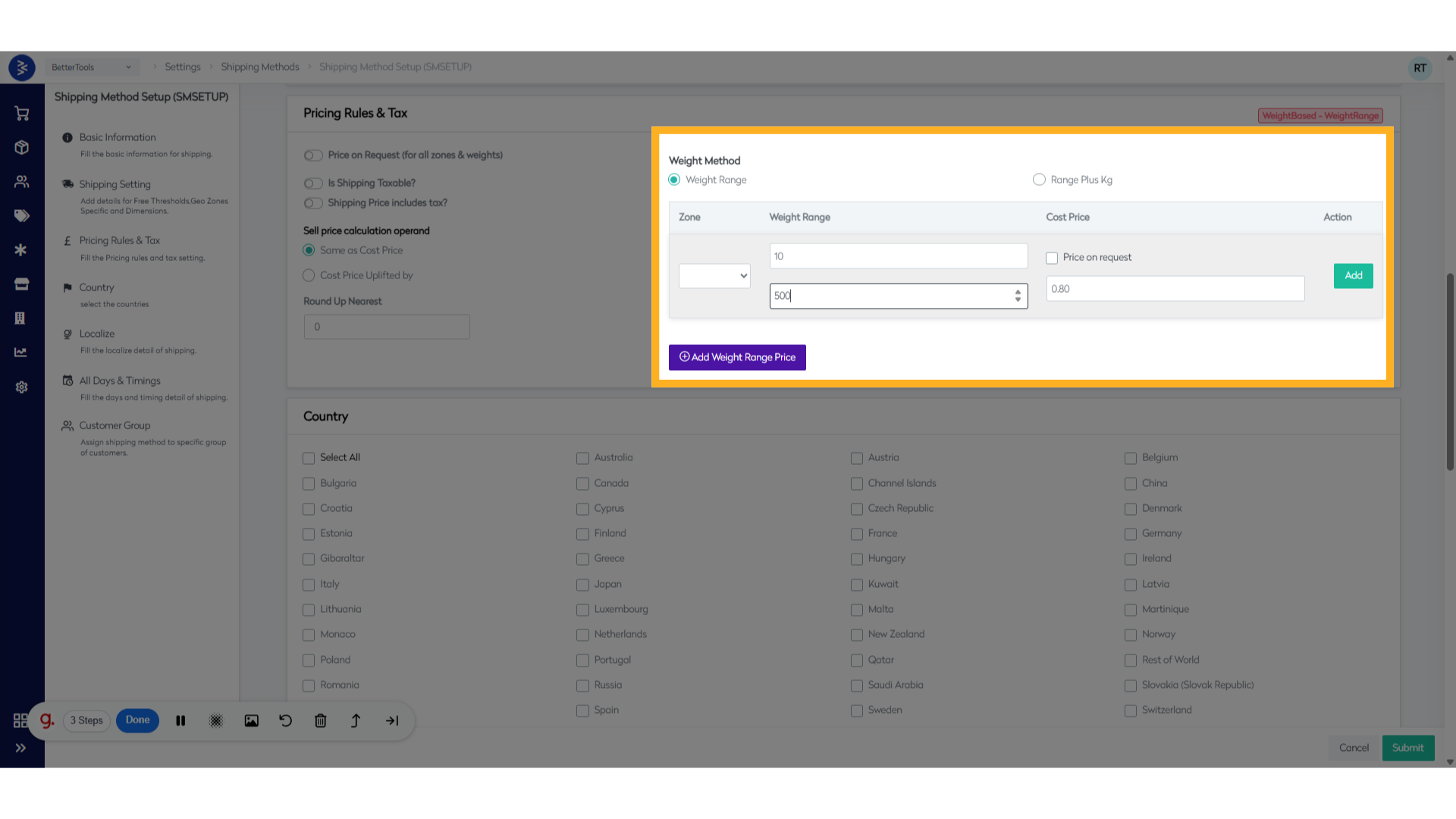Click the weight range number stepper arrows
This screenshot has height=819, width=1456.
click(1018, 296)
